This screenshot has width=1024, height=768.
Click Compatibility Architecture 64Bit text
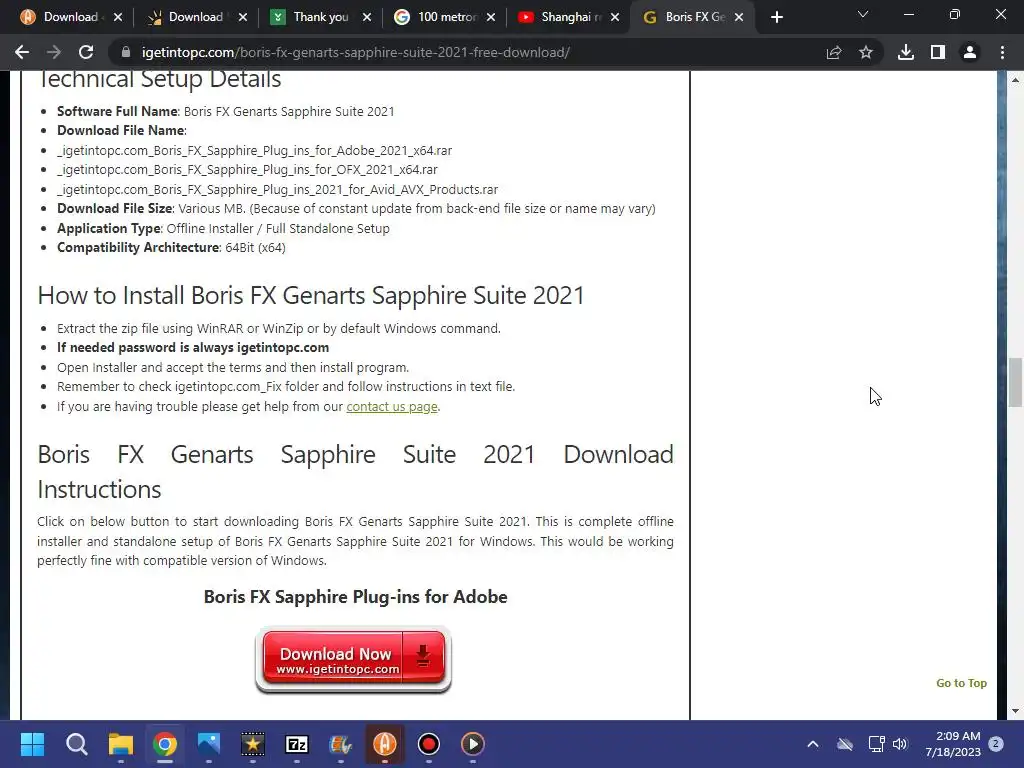pyautogui.click(x=171, y=248)
